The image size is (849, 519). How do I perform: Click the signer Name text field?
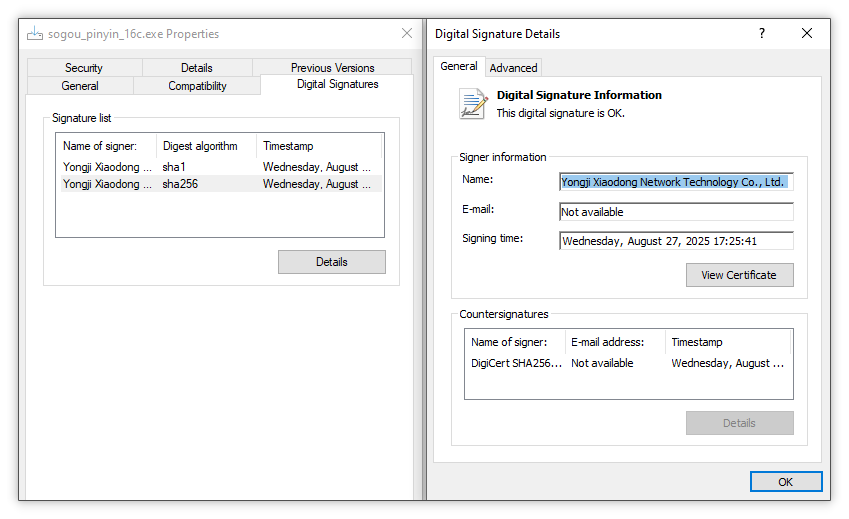pos(676,182)
